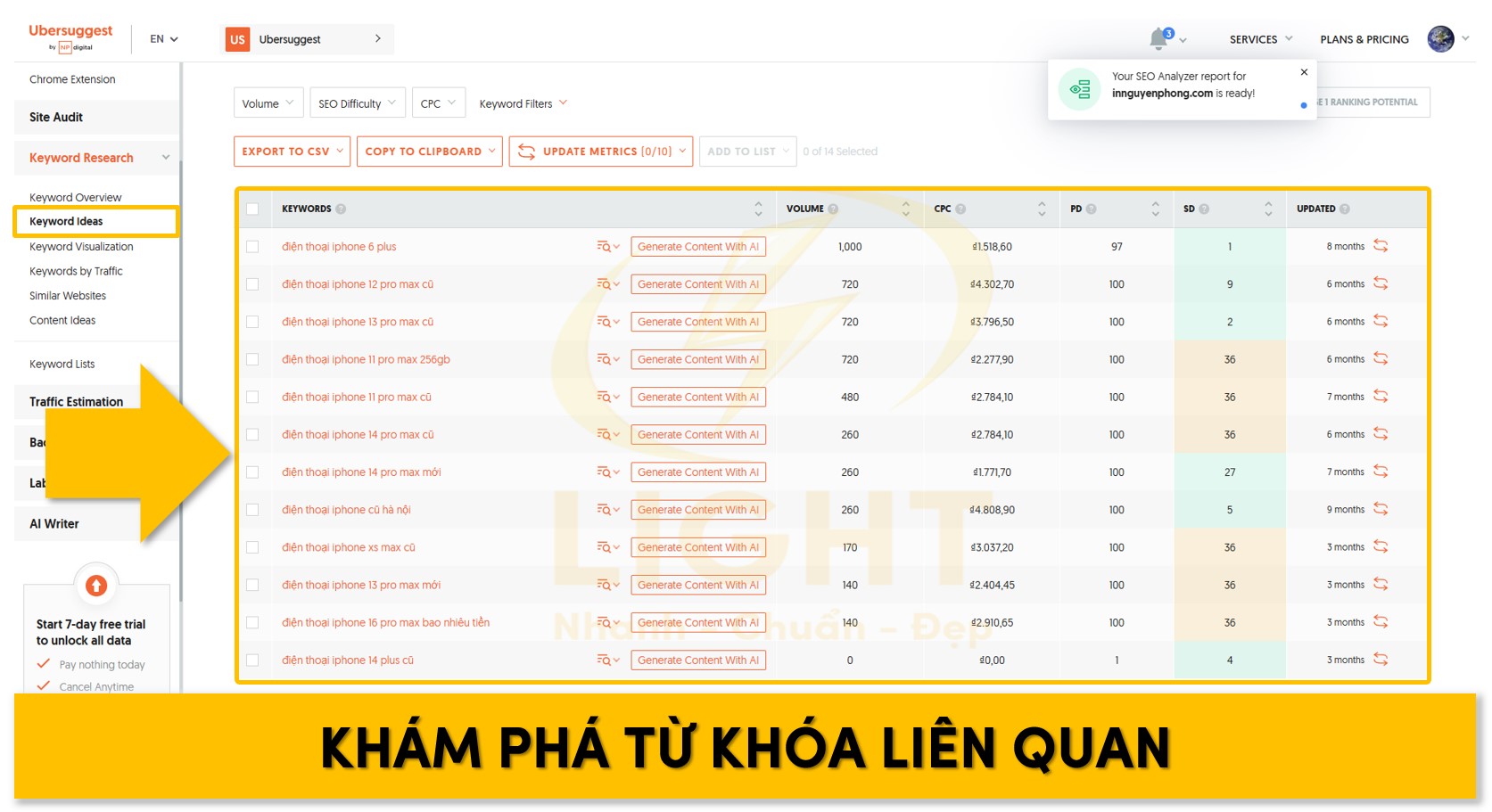Image resolution: width=1492 pixels, height=812 pixels.
Task: Show Volume column help tooltip icon
Action: click(833, 209)
